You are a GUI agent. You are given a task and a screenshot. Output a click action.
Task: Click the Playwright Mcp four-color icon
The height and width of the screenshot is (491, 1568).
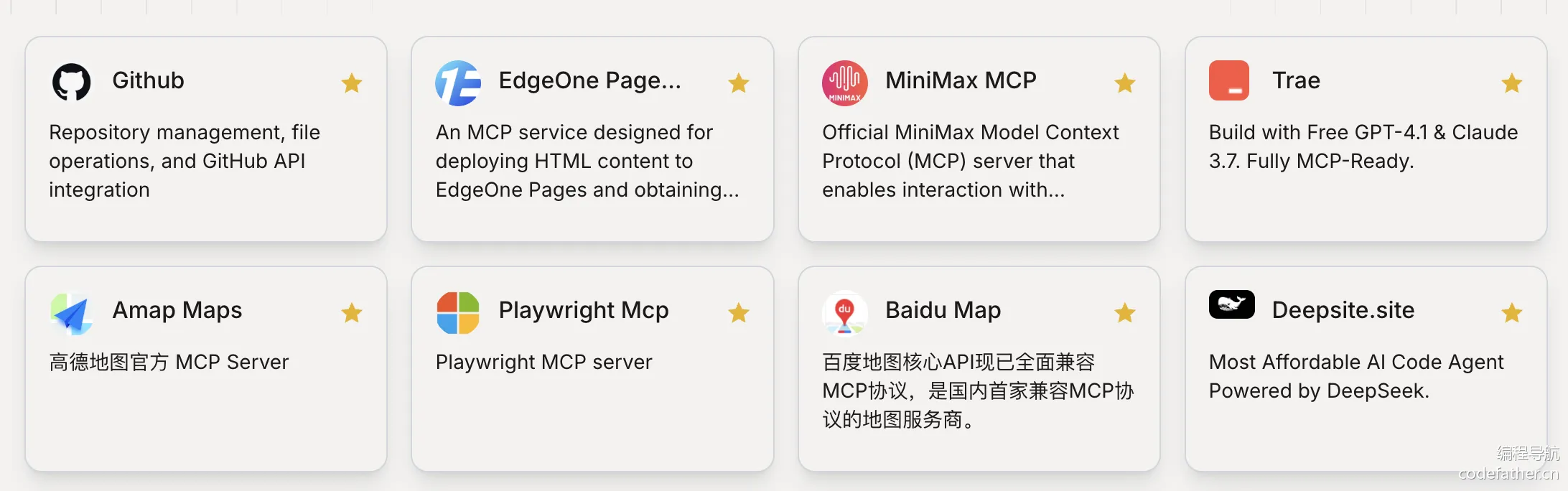[x=458, y=313]
